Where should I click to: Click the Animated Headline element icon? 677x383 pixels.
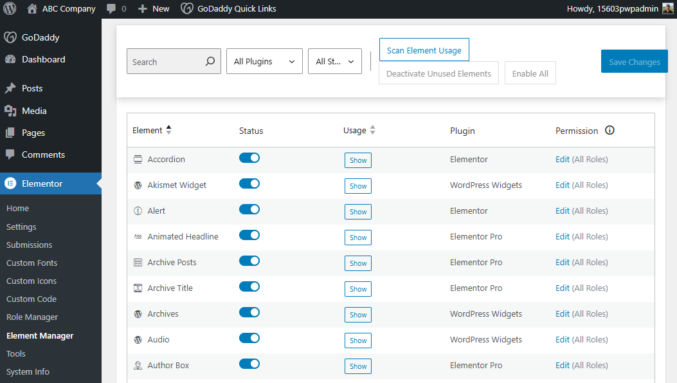click(x=138, y=237)
